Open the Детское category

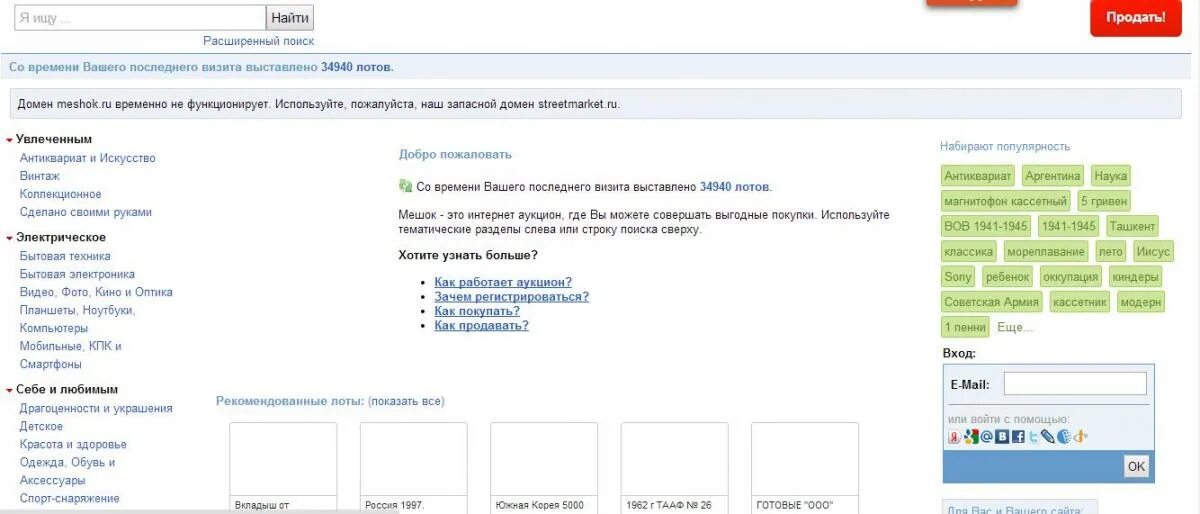[41, 426]
